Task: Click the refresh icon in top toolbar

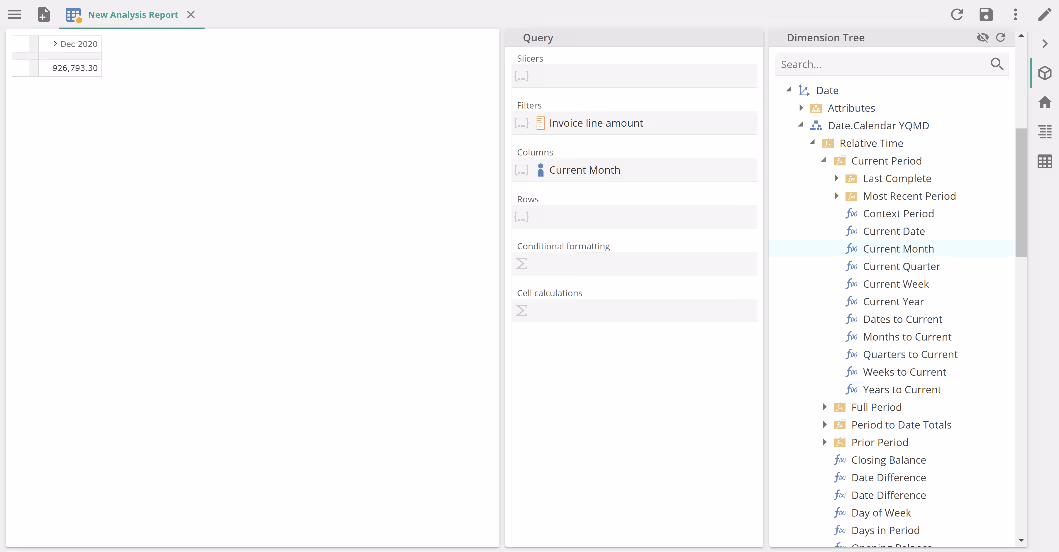Action: tap(957, 15)
